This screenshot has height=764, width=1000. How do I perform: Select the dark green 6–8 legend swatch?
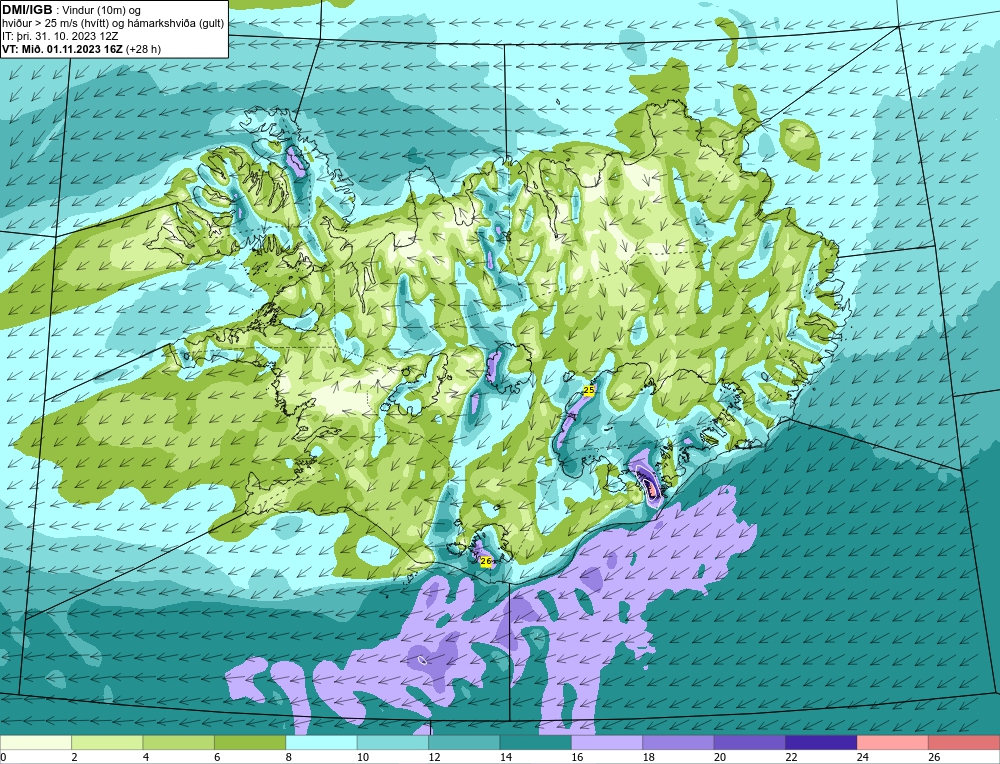pyautogui.click(x=250, y=742)
